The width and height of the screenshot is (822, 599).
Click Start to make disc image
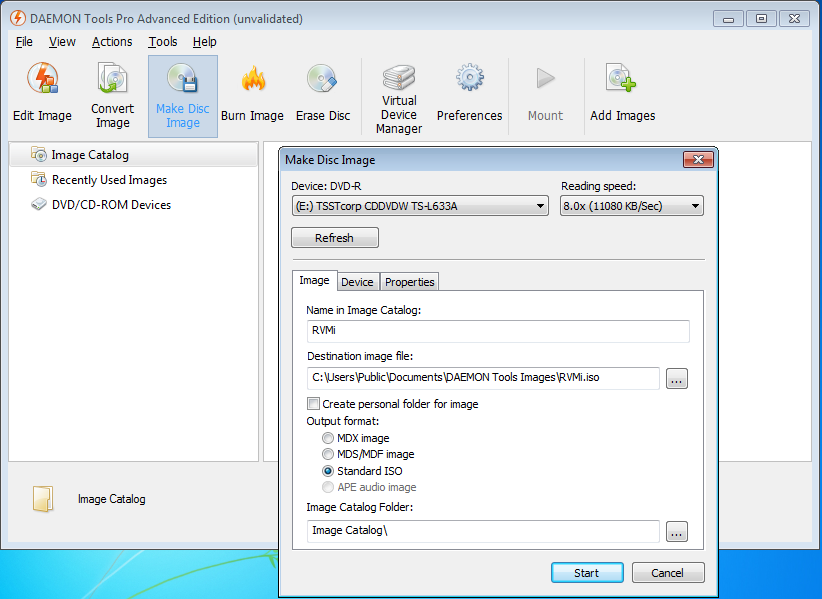click(587, 572)
